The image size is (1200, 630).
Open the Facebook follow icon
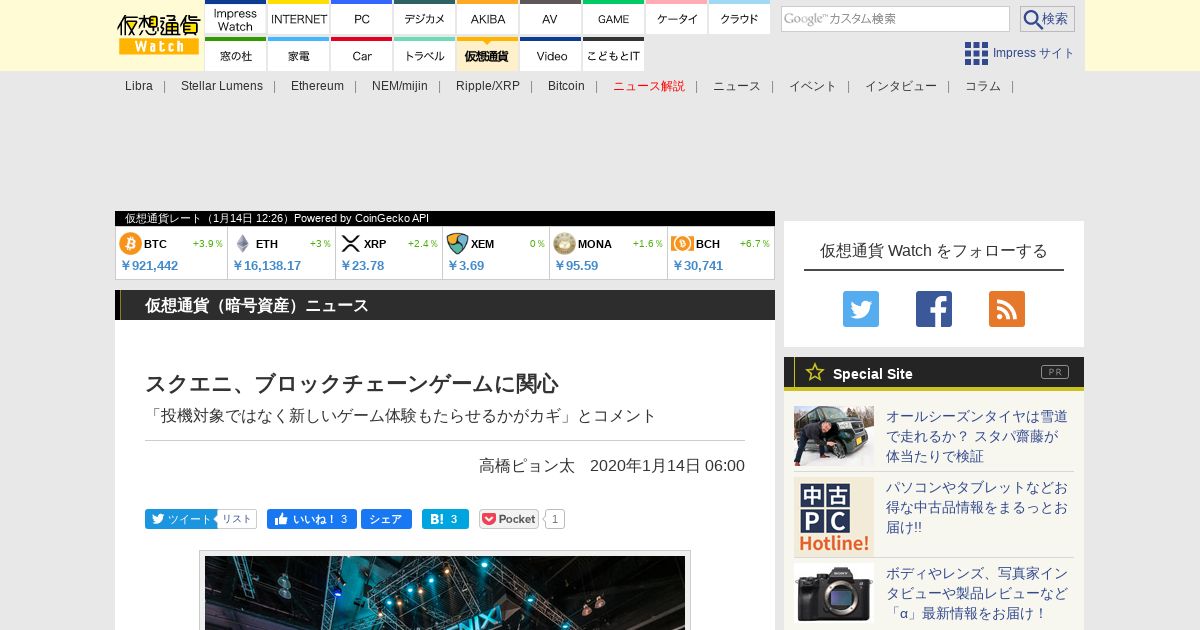pyautogui.click(x=934, y=309)
